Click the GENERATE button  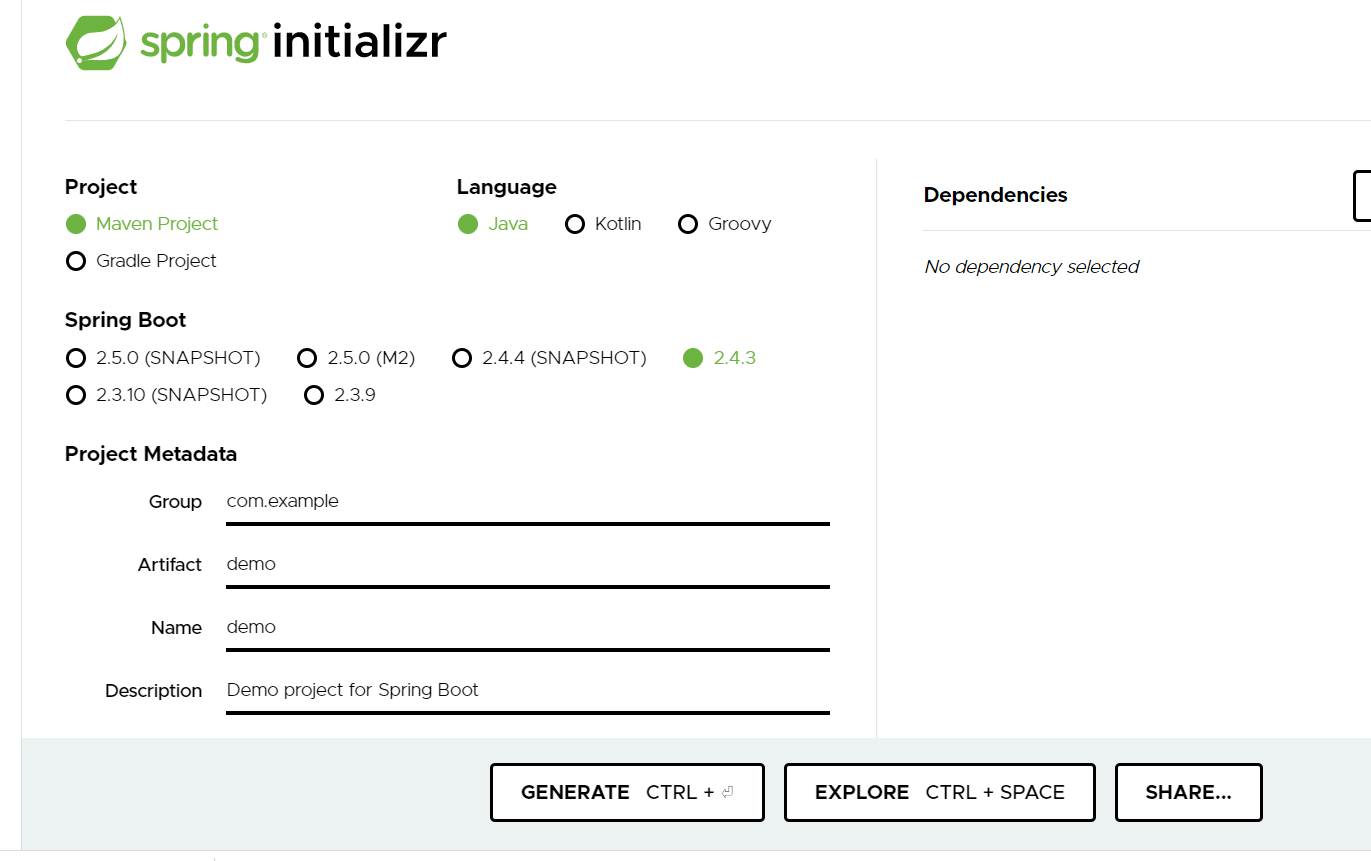click(627, 792)
